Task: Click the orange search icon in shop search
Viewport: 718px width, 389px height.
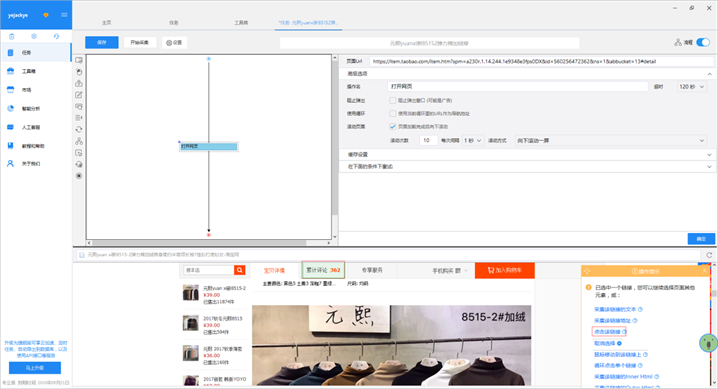Action: tap(239, 270)
